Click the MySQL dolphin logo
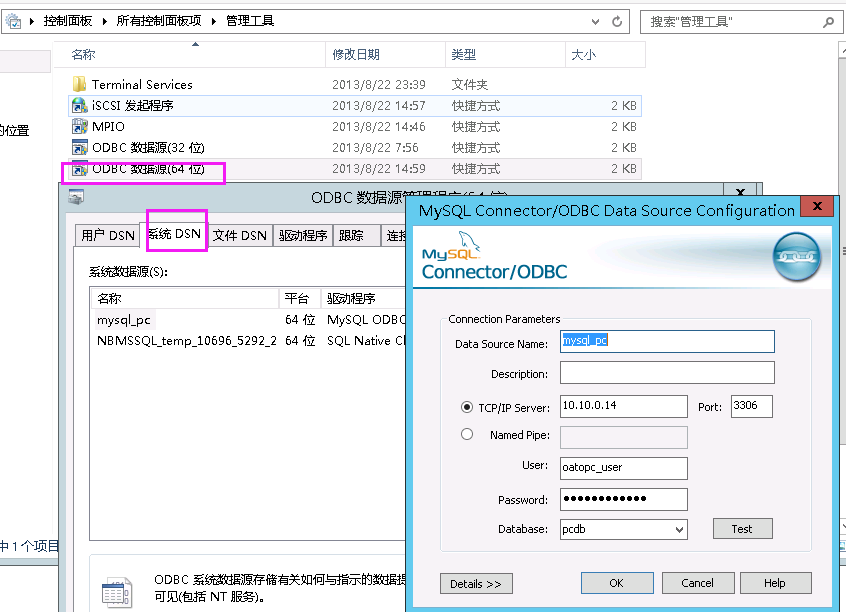The height and width of the screenshot is (612, 846). pyautogui.click(x=469, y=241)
